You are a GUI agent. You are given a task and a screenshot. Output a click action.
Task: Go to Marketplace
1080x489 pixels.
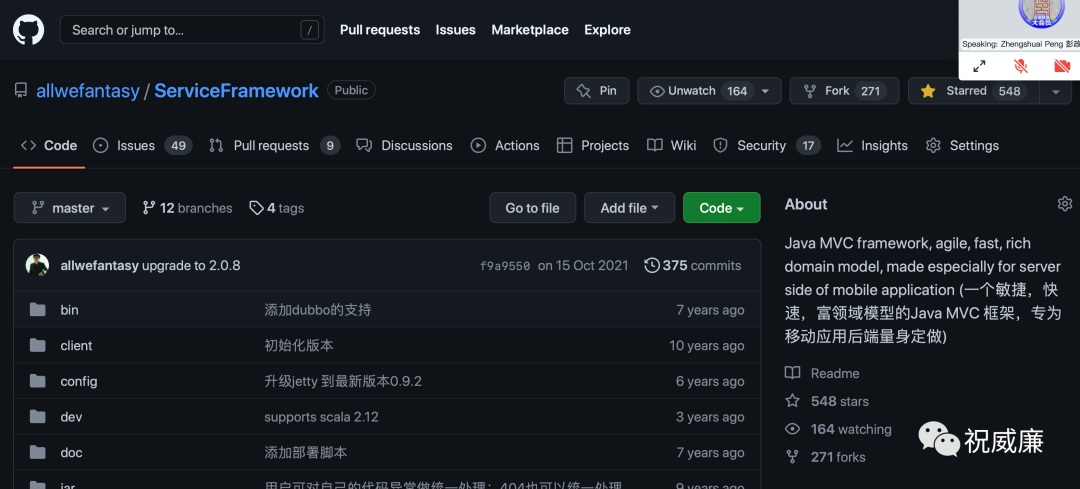tap(530, 30)
